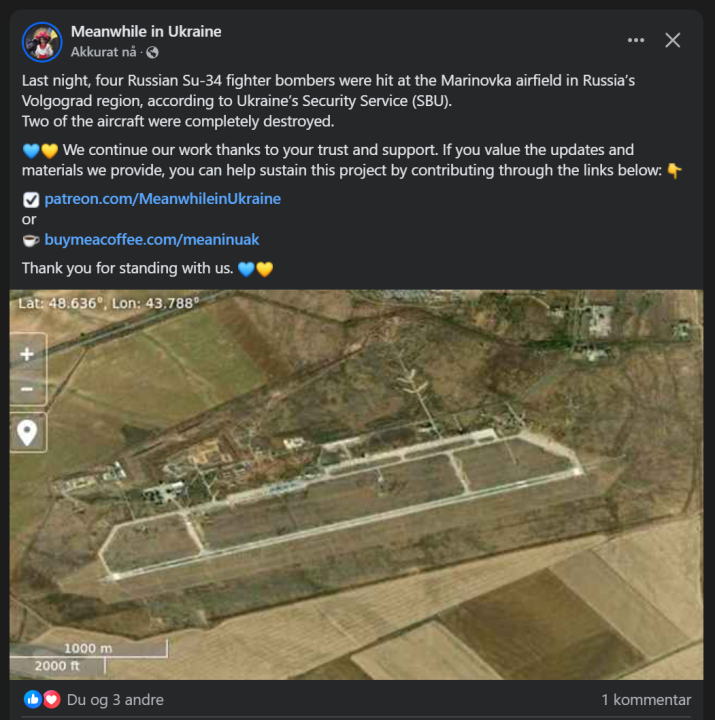The image size is (715, 720).
Task: Open the Meanwhile in Ukraine page name link
Action: tap(146, 32)
